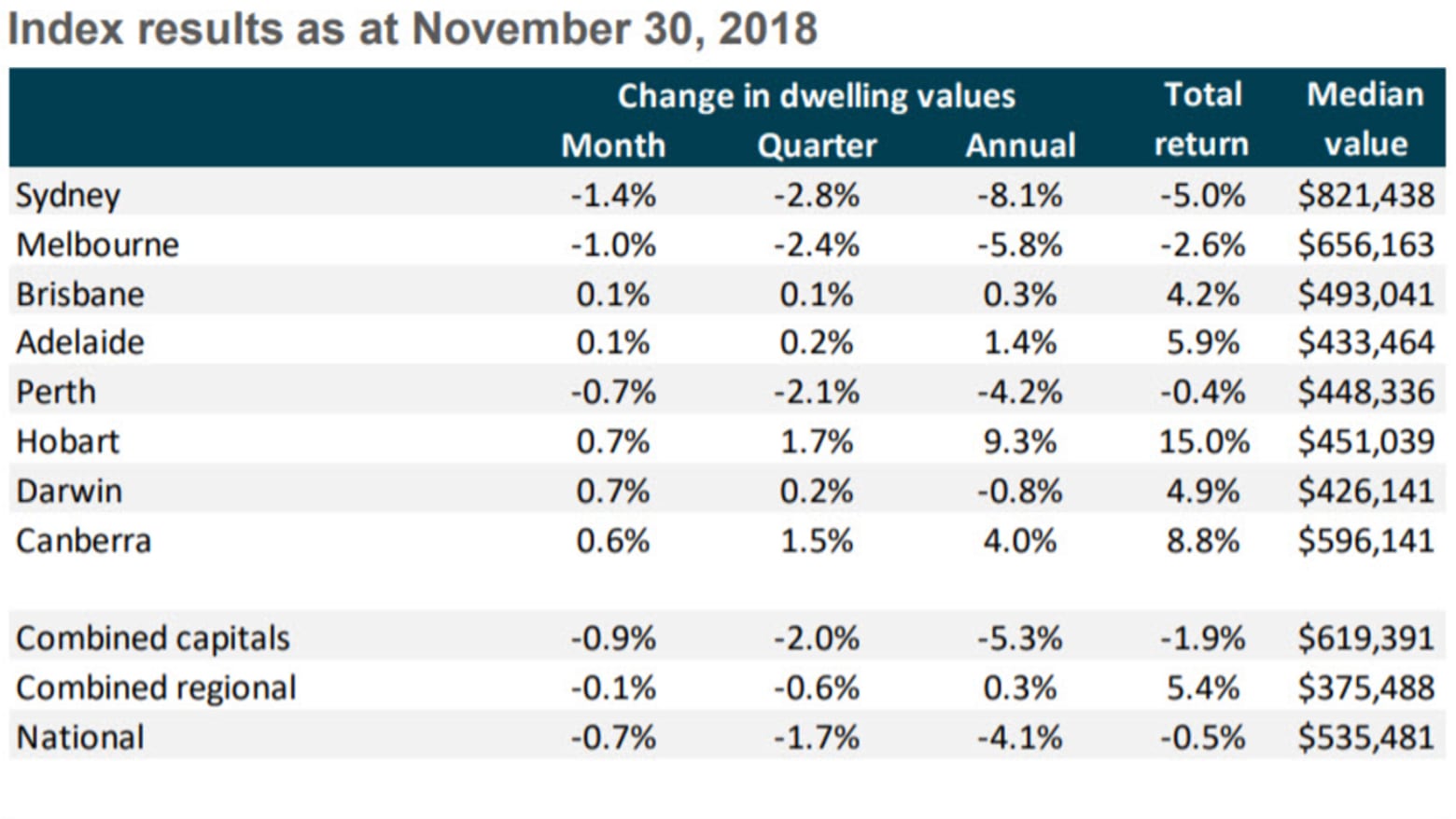Select the Sydney row label
This screenshot has height=819, width=1456.
(68, 196)
